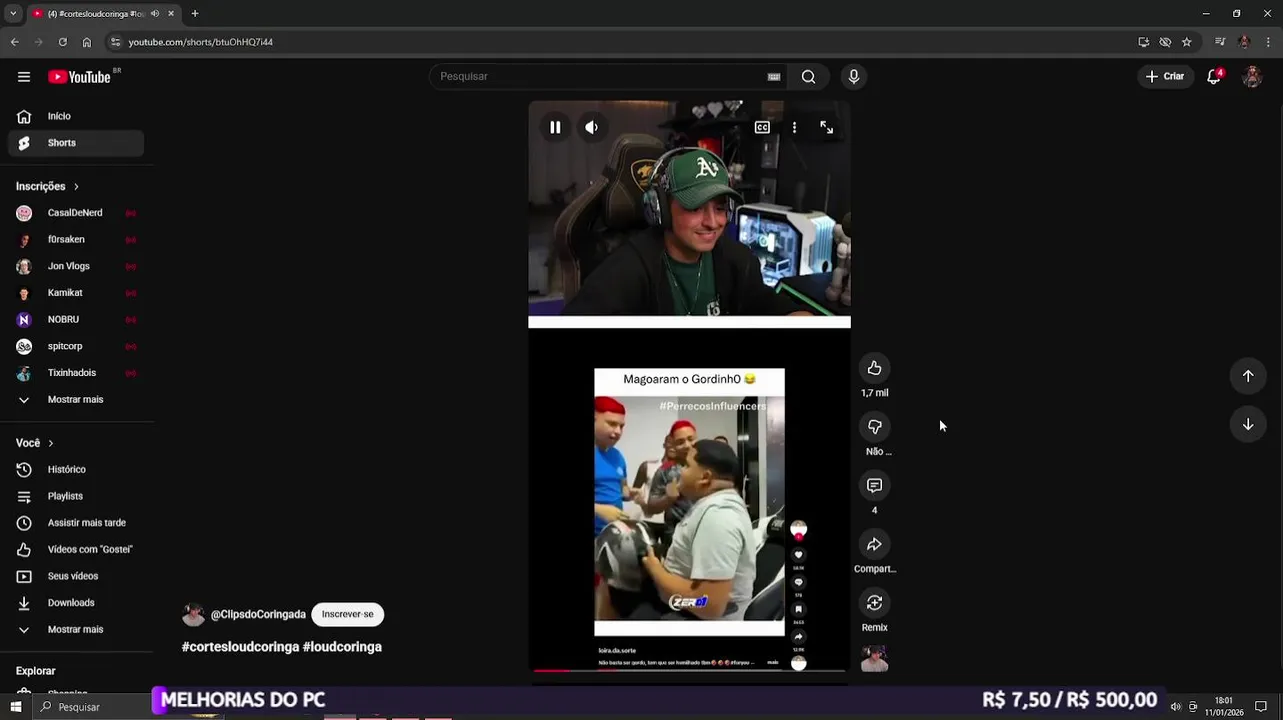This screenshot has width=1283, height=720.
Task: Open Início from the sidebar
Action: 76,116
